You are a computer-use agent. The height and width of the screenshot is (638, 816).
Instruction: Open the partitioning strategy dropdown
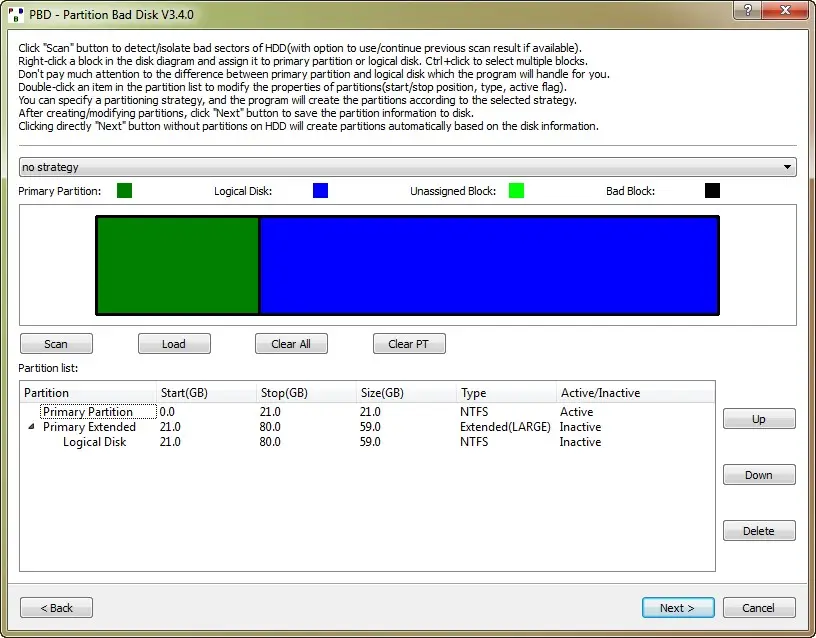tap(407, 167)
